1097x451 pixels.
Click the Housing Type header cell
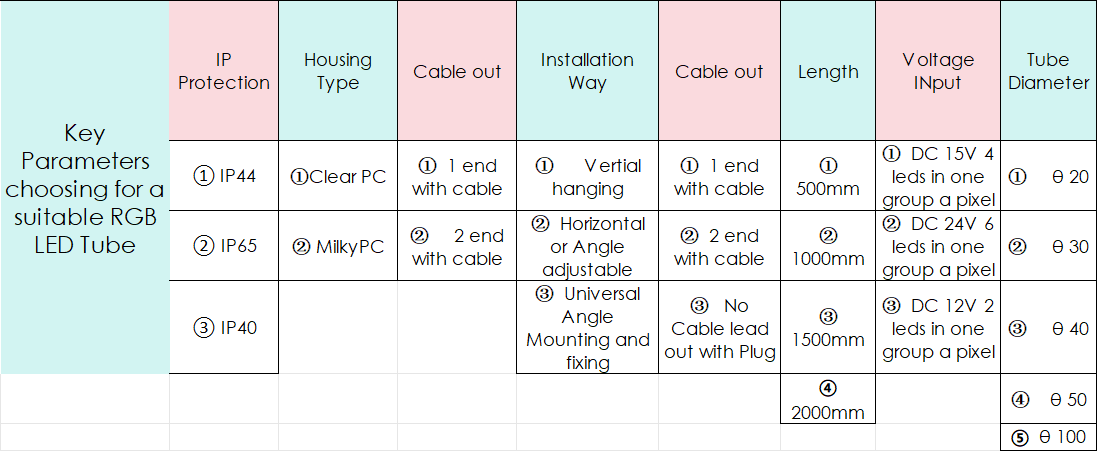point(338,71)
